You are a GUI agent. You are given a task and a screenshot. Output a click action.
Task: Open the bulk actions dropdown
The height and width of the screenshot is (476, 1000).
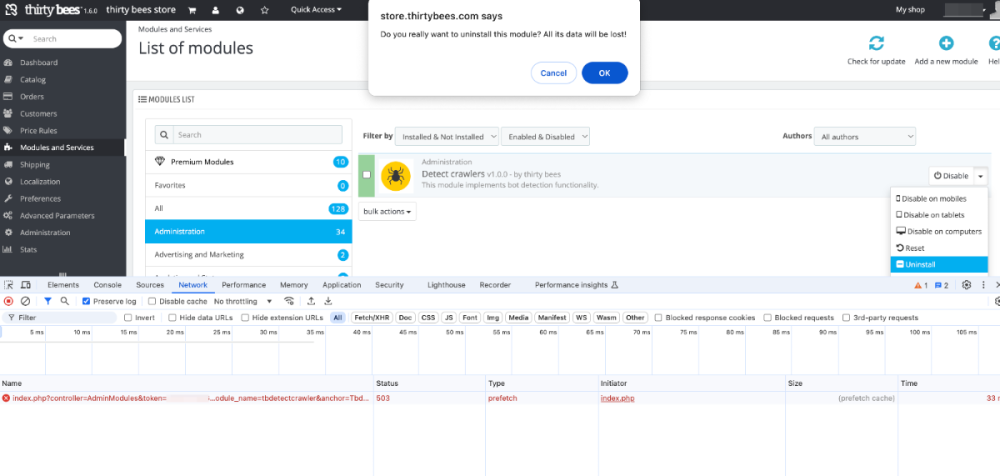point(387,212)
